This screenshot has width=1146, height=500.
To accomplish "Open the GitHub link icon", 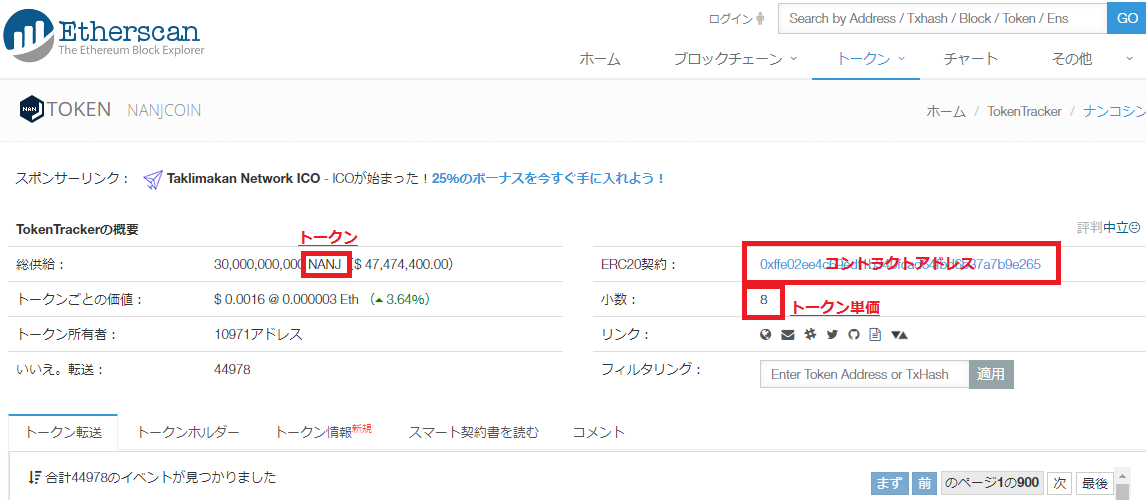I will tap(853, 335).
